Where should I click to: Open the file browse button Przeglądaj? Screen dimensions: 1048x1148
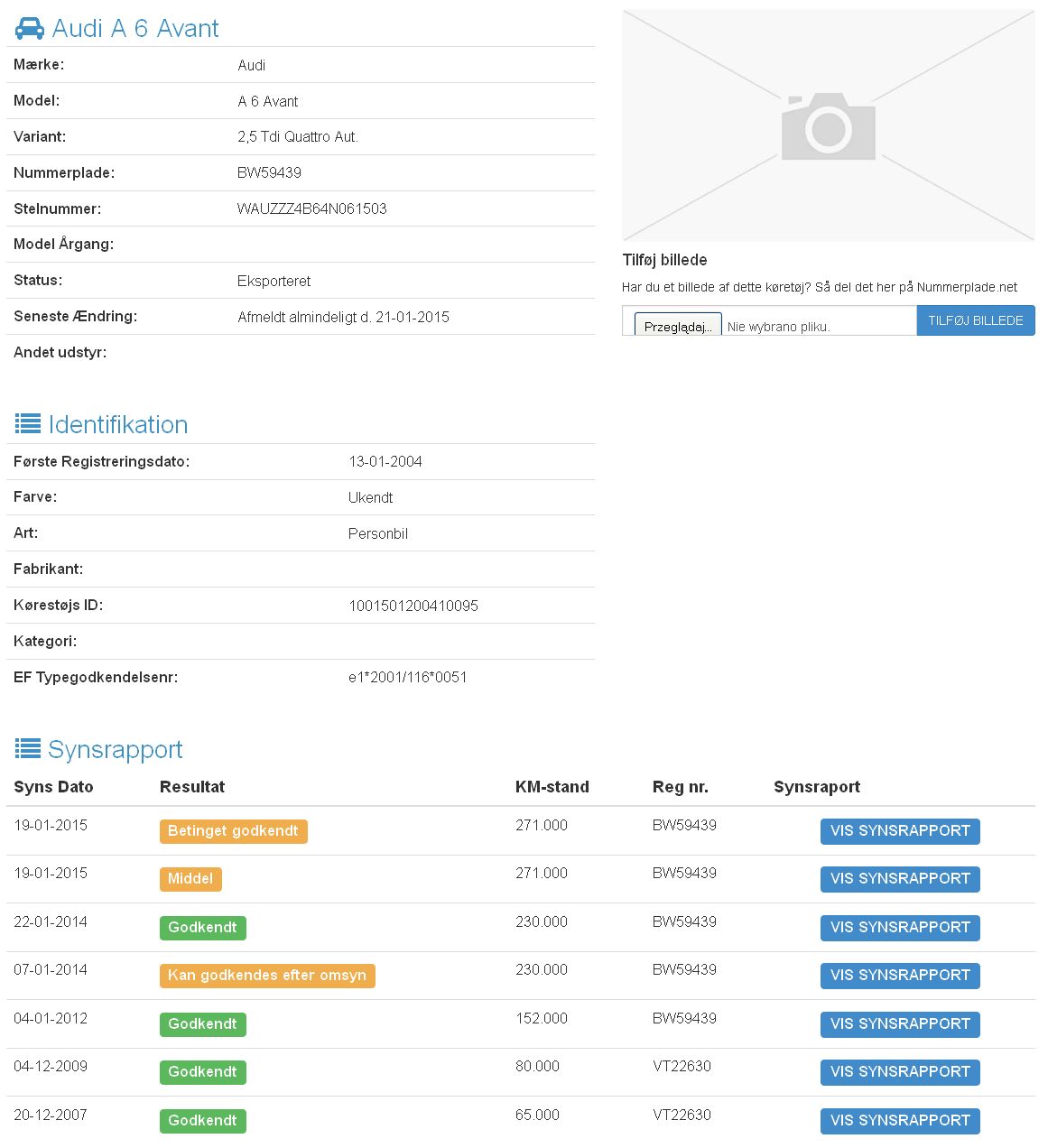pos(678,326)
